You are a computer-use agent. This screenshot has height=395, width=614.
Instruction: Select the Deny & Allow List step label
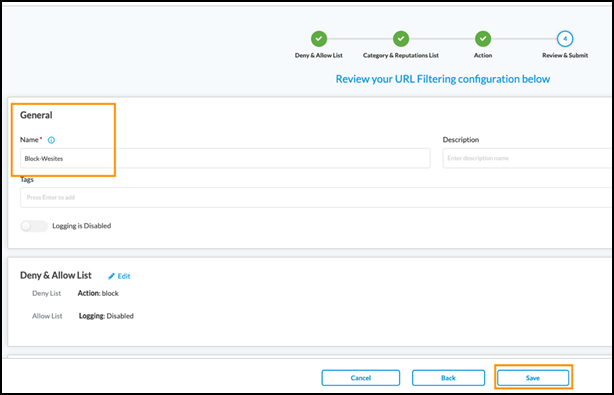319,55
